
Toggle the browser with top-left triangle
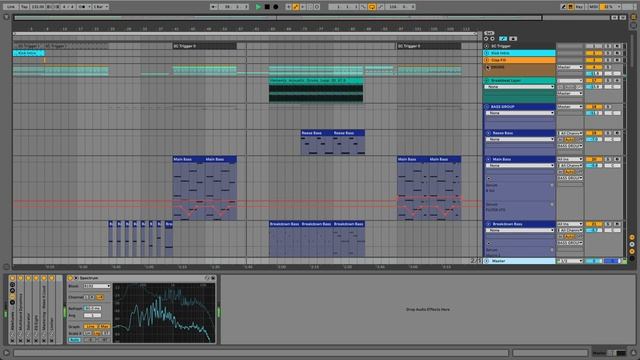[6, 17]
